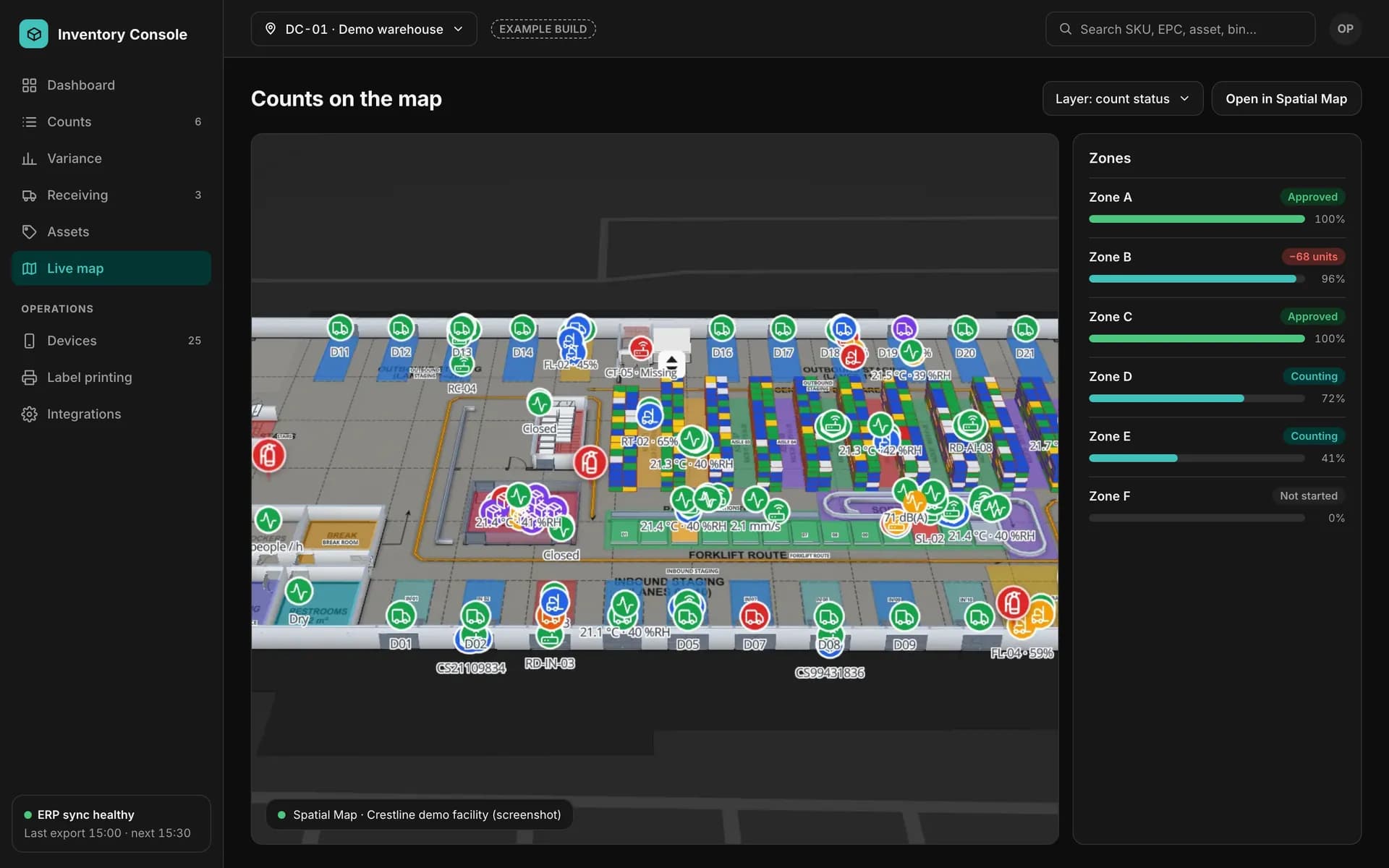
Task: Open the Receiving section
Action: click(x=111, y=195)
